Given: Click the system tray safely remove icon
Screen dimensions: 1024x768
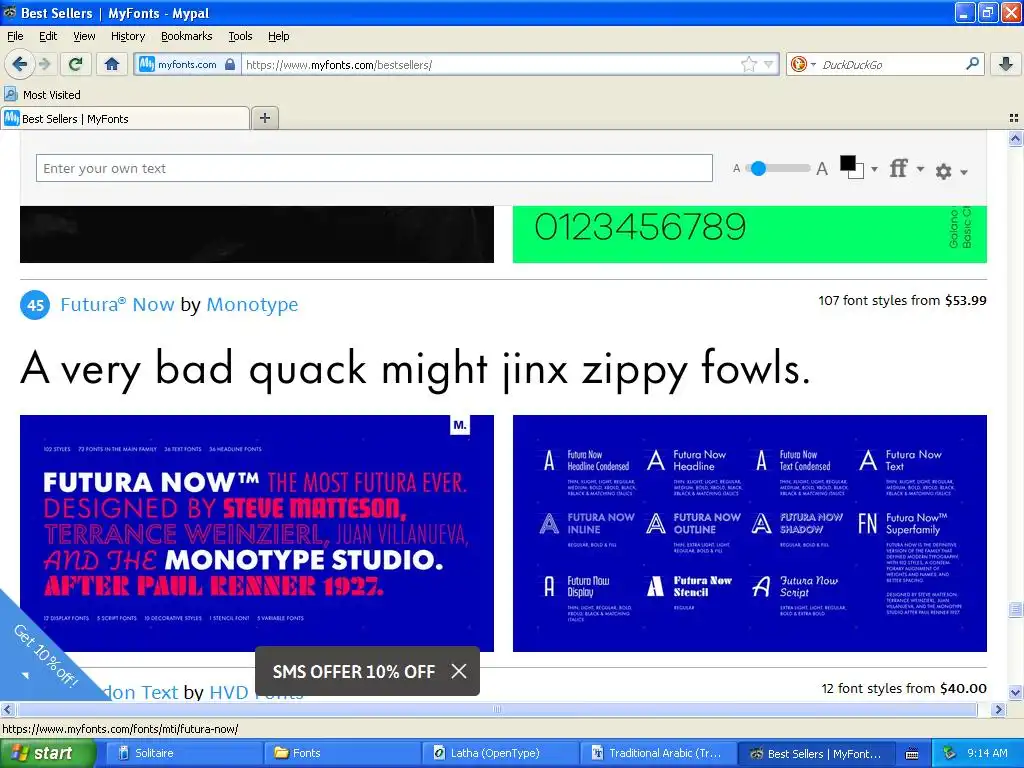Looking at the screenshot, I should pos(949,753).
